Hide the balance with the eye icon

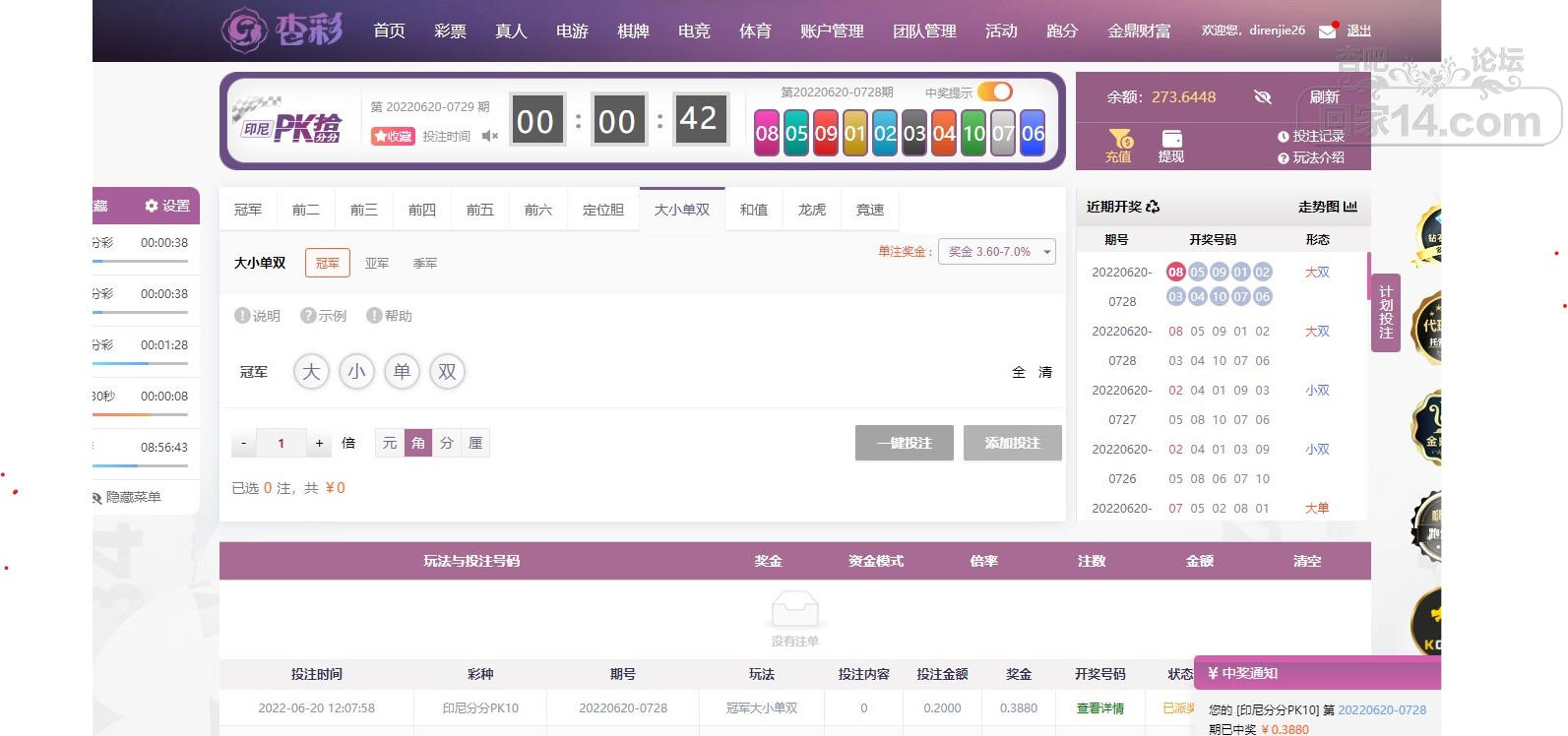tap(1263, 96)
